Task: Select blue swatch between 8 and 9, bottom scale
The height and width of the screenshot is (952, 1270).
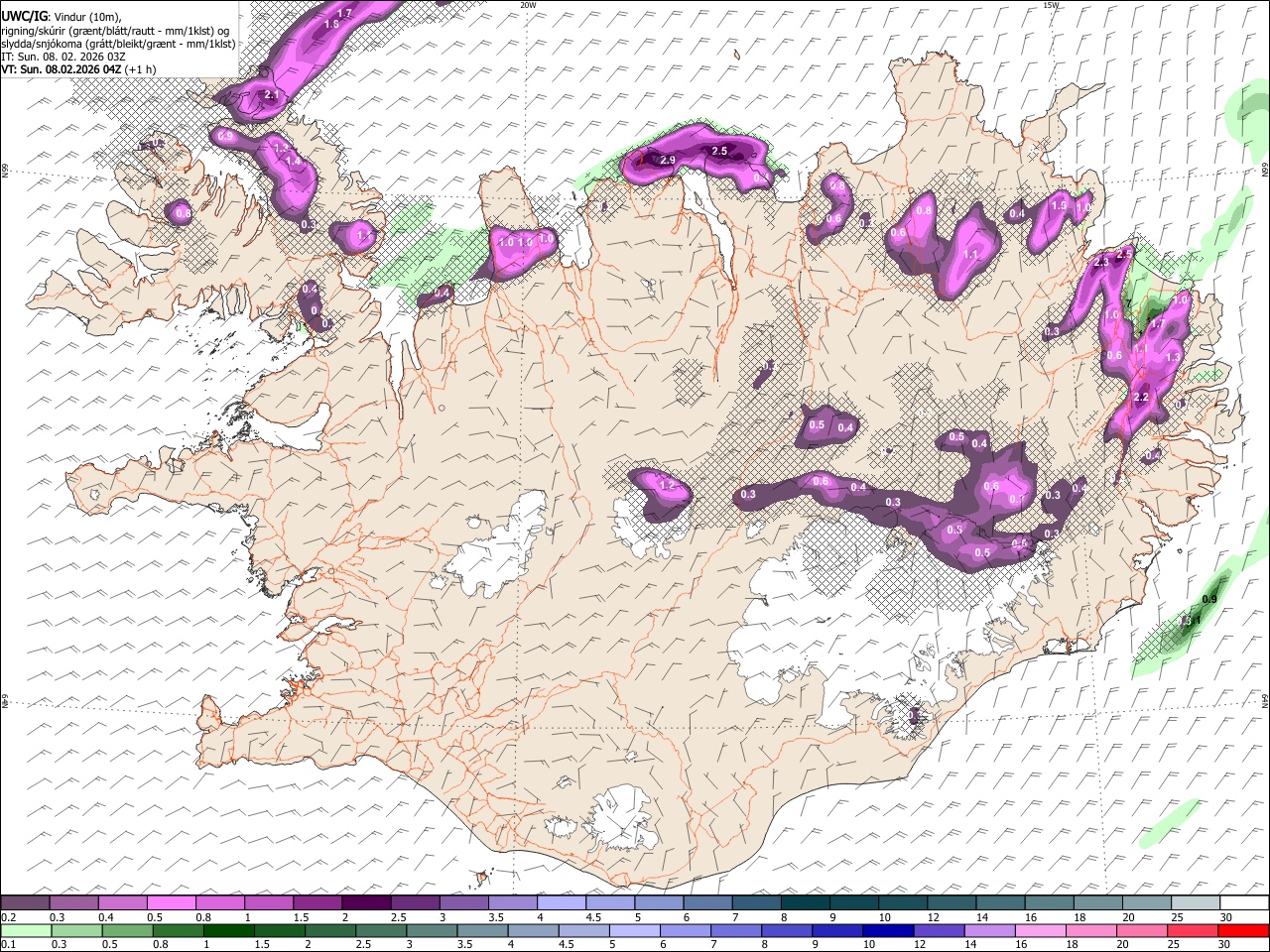Action: tap(786, 931)
